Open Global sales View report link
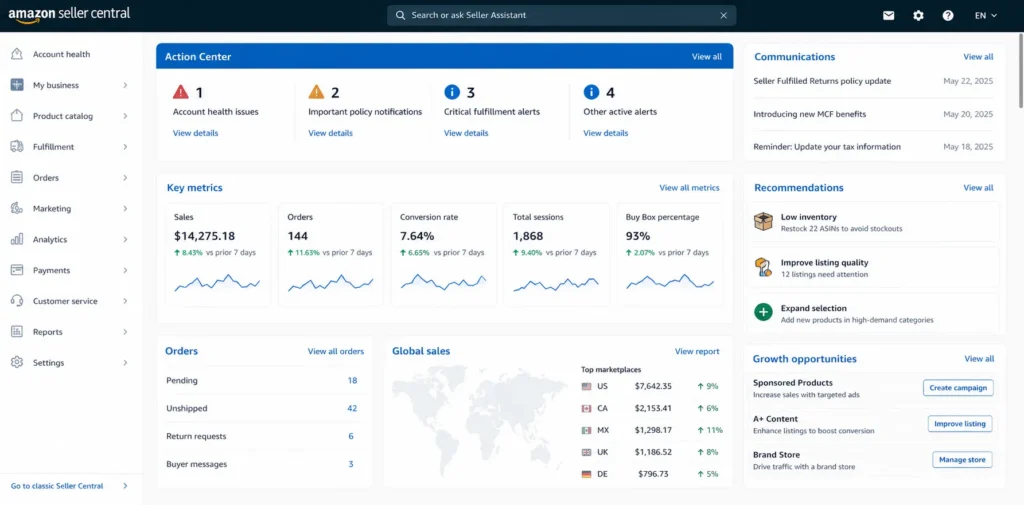Image resolution: width=1024 pixels, height=505 pixels. pos(697,351)
